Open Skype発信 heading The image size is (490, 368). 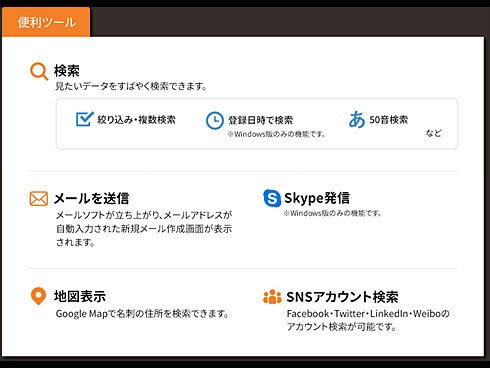coord(317,198)
